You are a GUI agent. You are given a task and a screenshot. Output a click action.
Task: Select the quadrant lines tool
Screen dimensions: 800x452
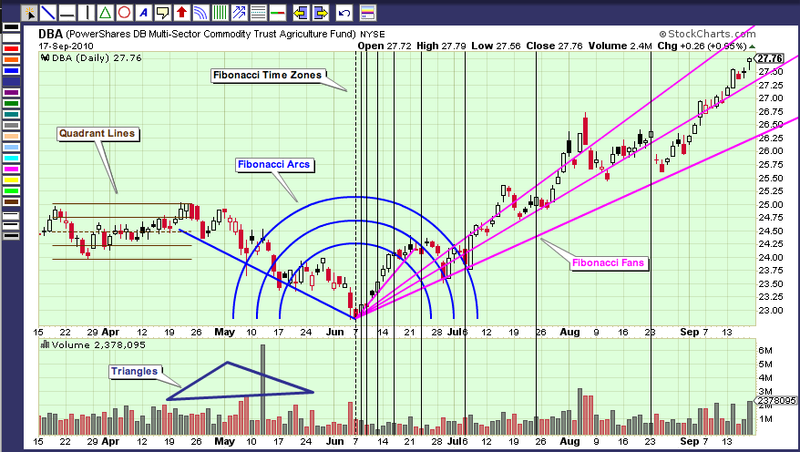pyautogui.click(x=258, y=13)
